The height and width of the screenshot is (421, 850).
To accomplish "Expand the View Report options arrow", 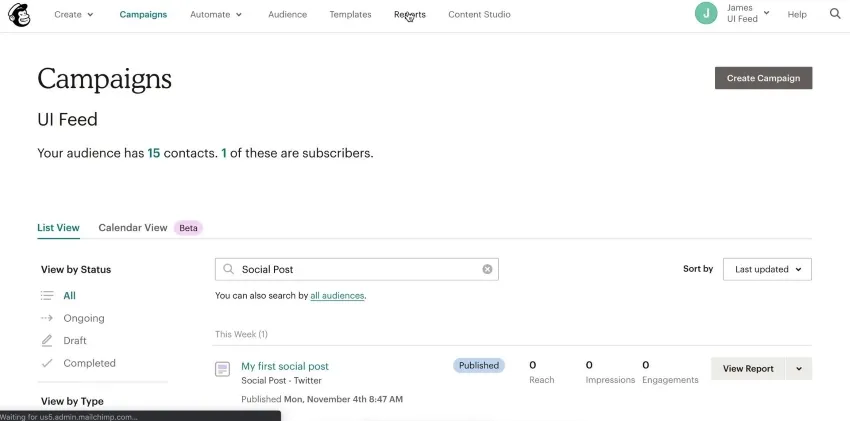I will (x=799, y=369).
